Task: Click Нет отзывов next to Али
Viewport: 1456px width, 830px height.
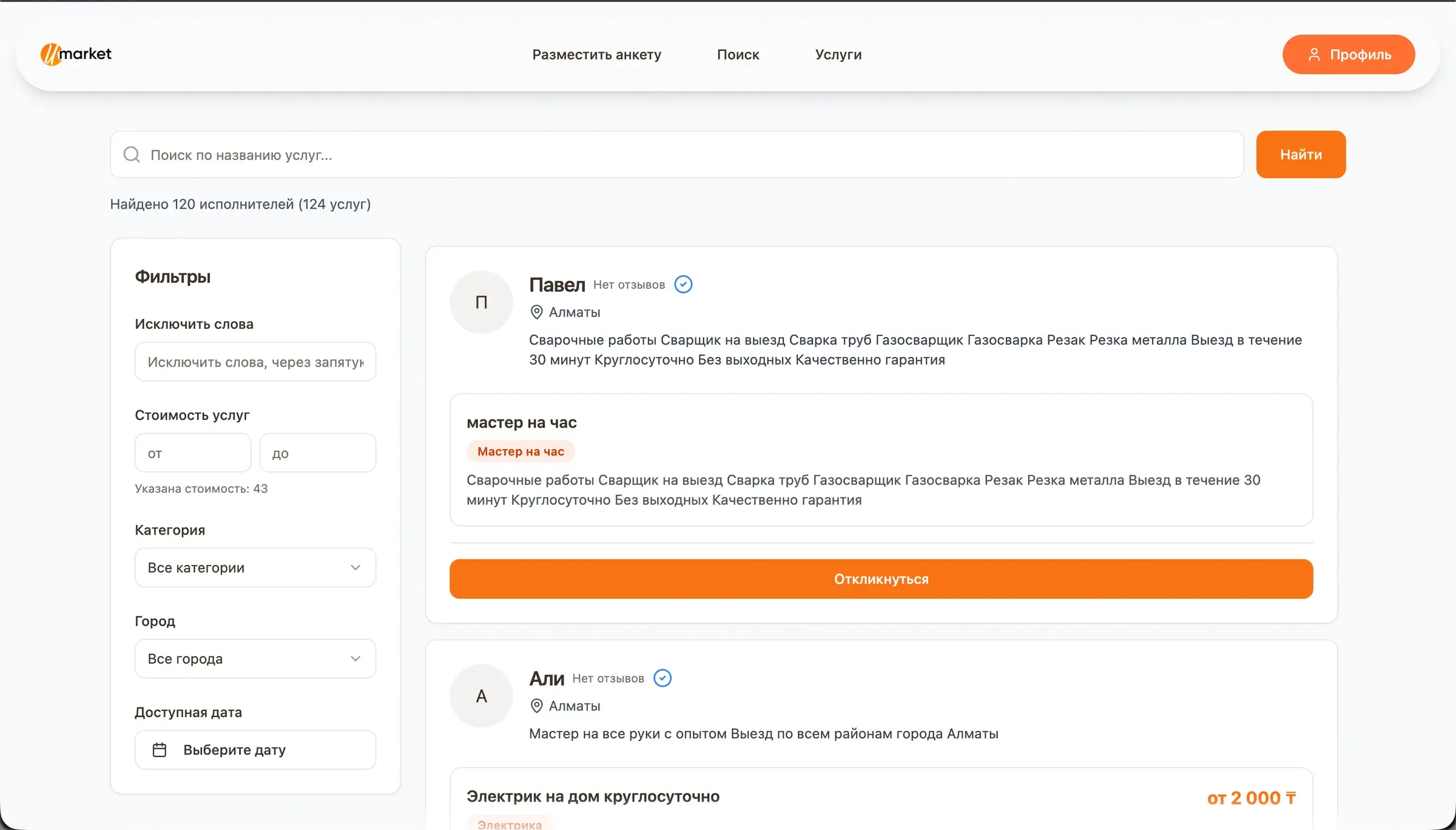Action: [608, 678]
